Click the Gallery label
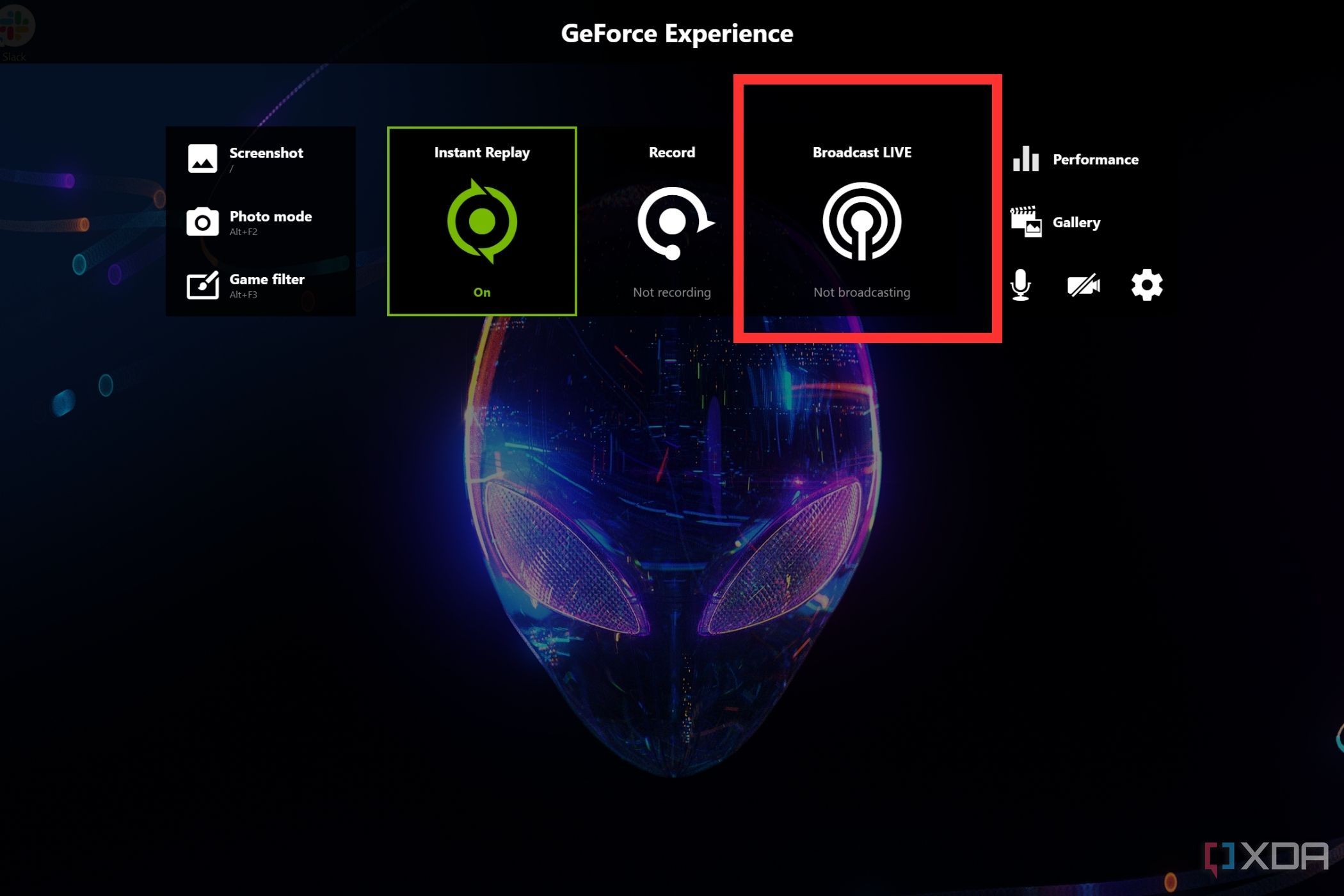The height and width of the screenshot is (896, 1344). click(x=1076, y=223)
